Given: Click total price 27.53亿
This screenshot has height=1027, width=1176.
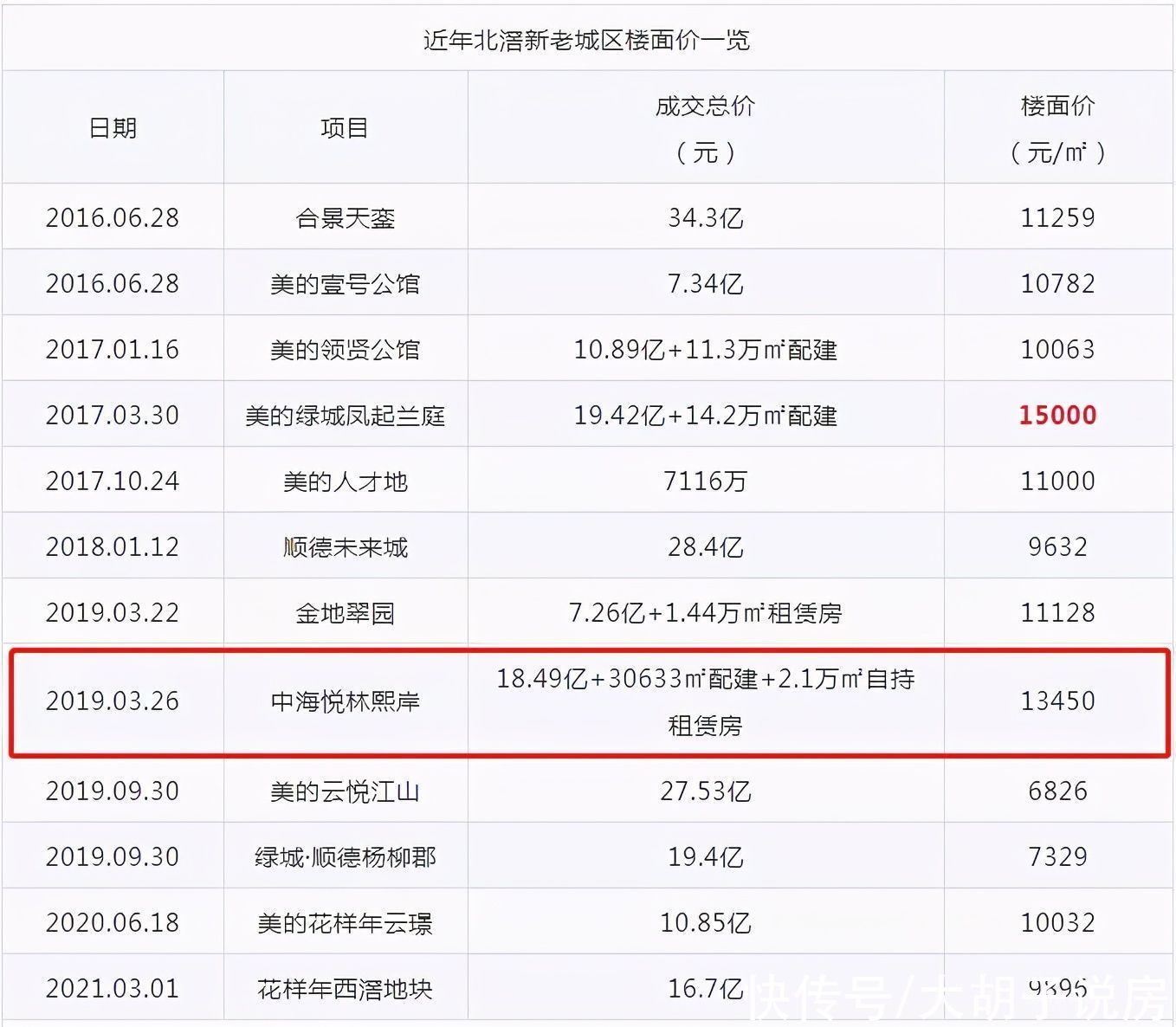Looking at the screenshot, I should click(x=705, y=791).
